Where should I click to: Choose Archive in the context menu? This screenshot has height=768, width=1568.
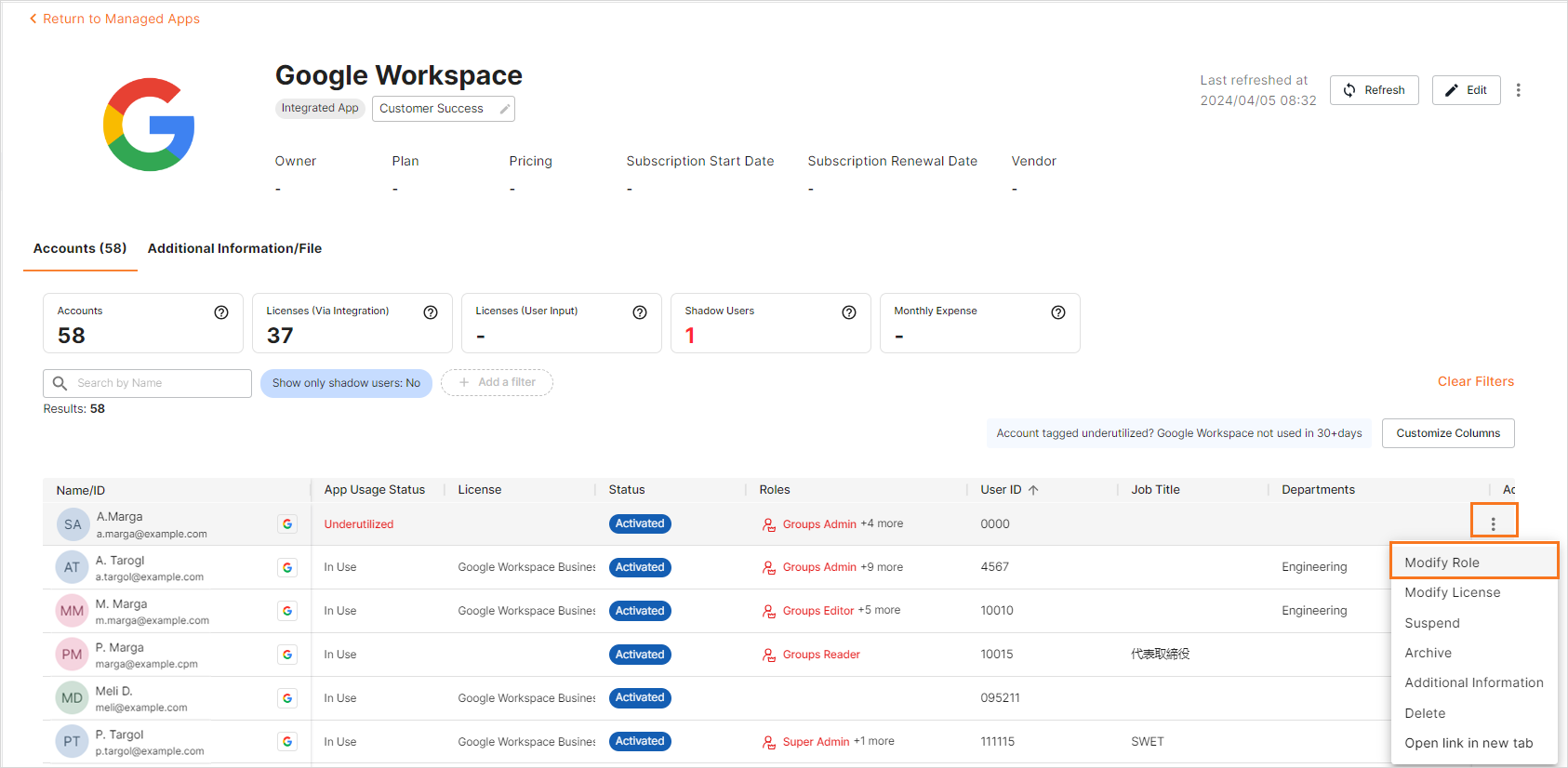pos(1474,653)
